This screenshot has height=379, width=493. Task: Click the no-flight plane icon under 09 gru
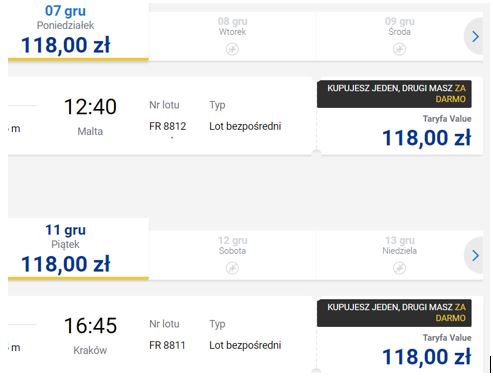tap(399, 49)
